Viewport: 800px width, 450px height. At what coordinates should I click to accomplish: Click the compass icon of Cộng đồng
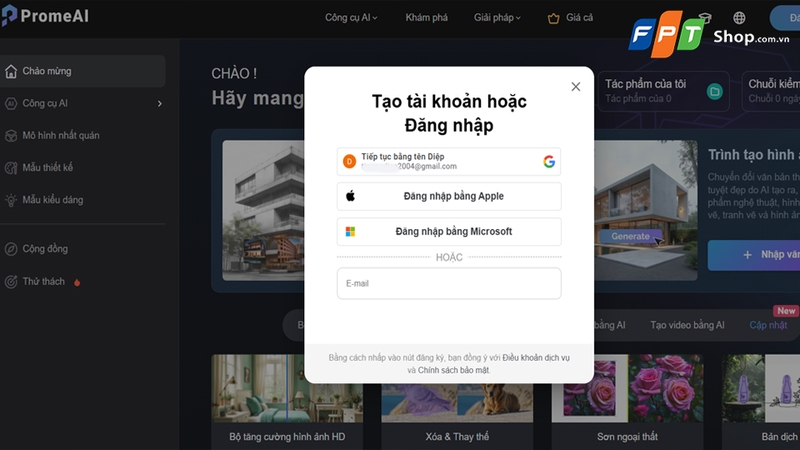click(x=11, y=249)
